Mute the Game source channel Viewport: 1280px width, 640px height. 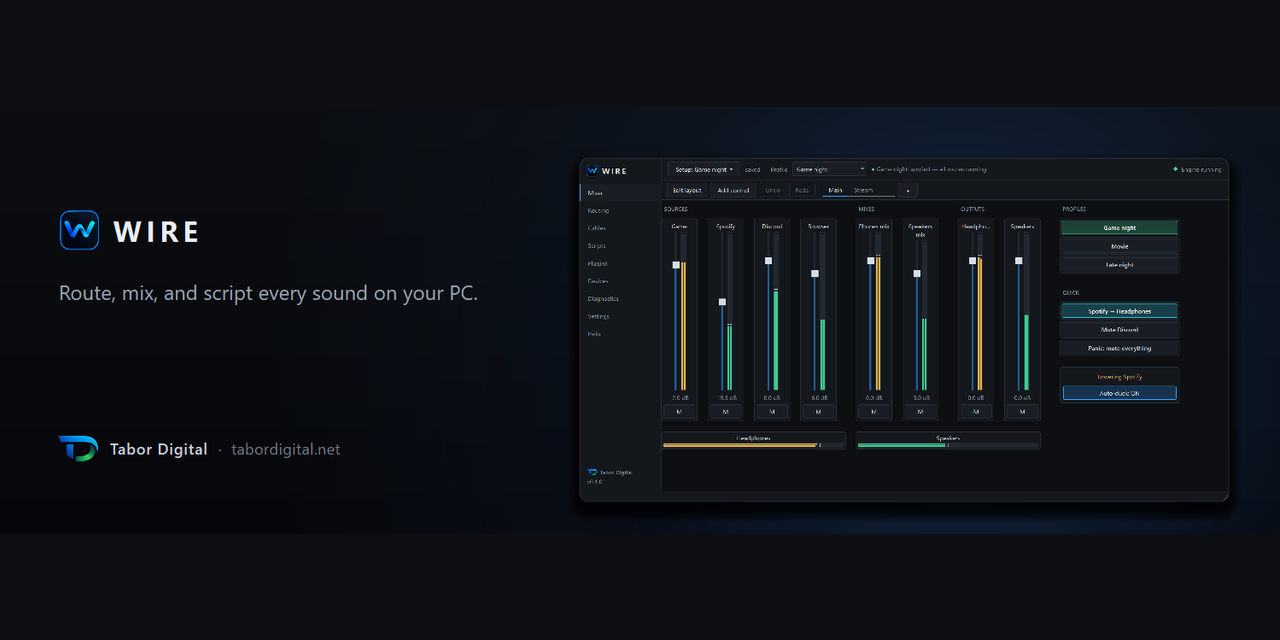680,411
